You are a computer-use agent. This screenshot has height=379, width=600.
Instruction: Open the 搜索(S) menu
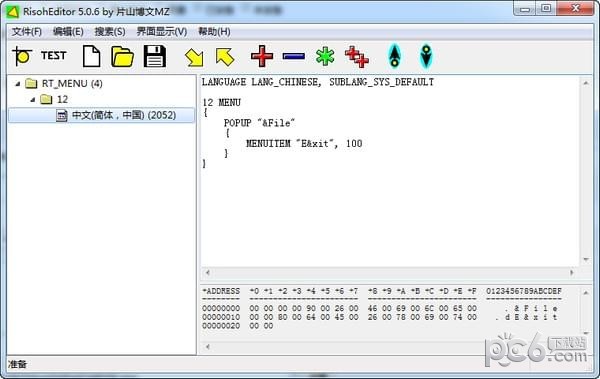(x=110, y=31)
